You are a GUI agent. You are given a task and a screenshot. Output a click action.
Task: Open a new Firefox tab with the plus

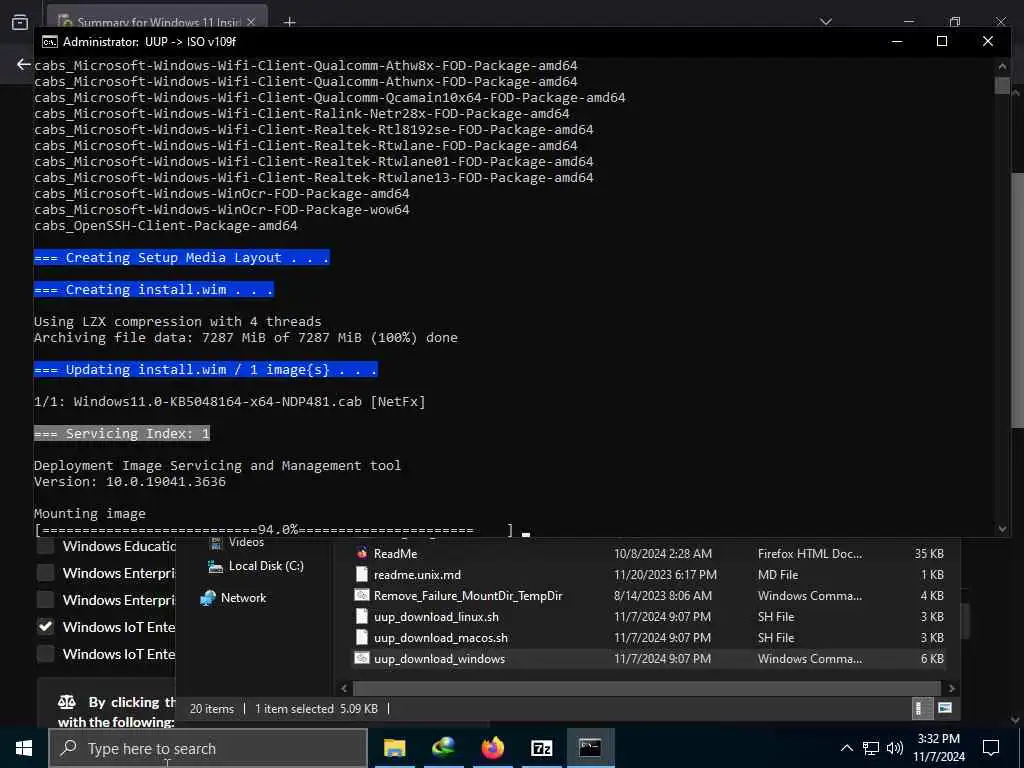pyautogui.click(x=290, y=22)
